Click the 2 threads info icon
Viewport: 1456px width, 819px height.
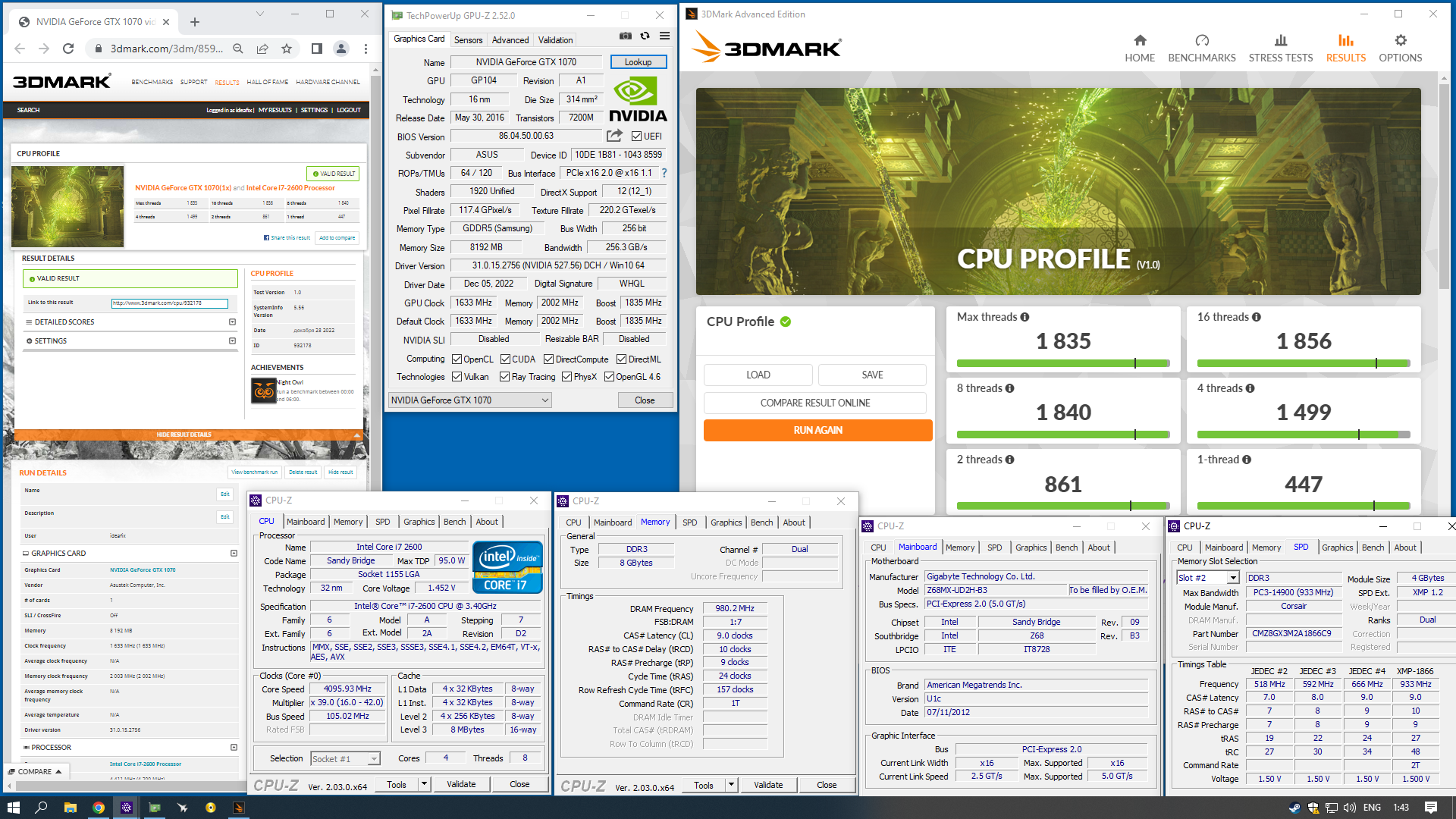pyautogui.click(x=1009, y=460)
